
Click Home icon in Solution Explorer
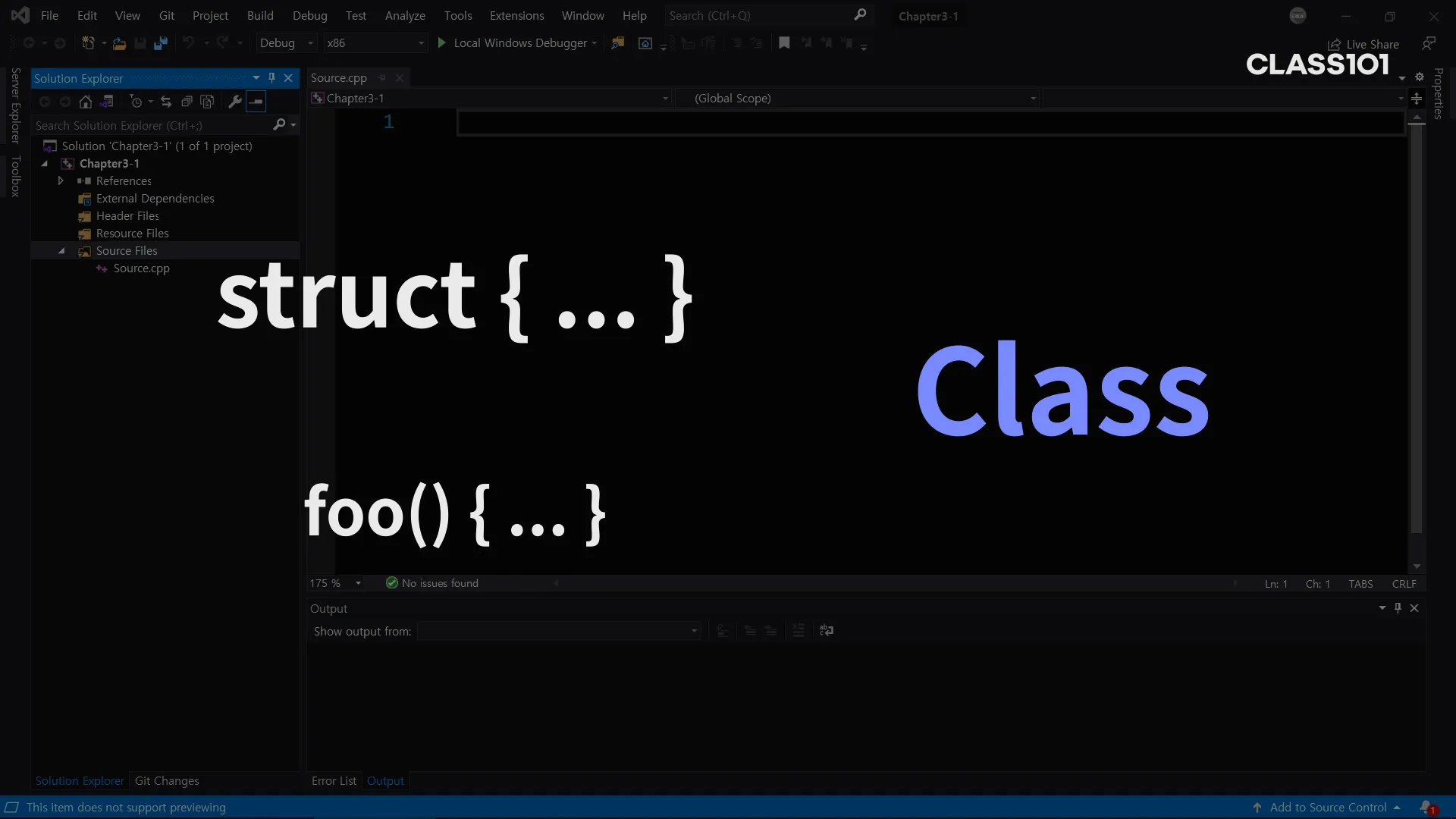(86, 102)
